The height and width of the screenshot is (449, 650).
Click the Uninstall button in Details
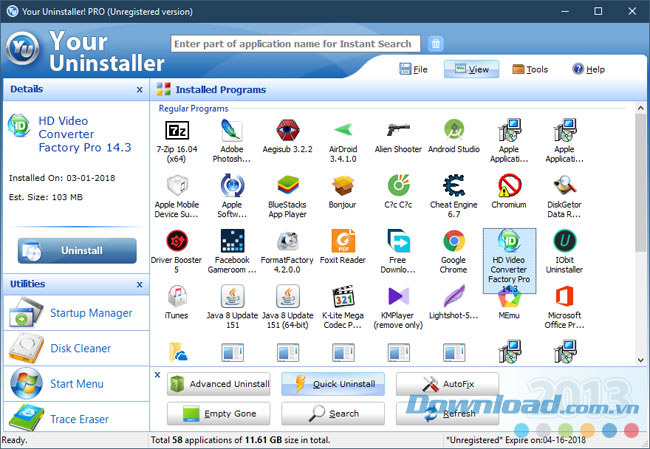click(x=77, y=250)
